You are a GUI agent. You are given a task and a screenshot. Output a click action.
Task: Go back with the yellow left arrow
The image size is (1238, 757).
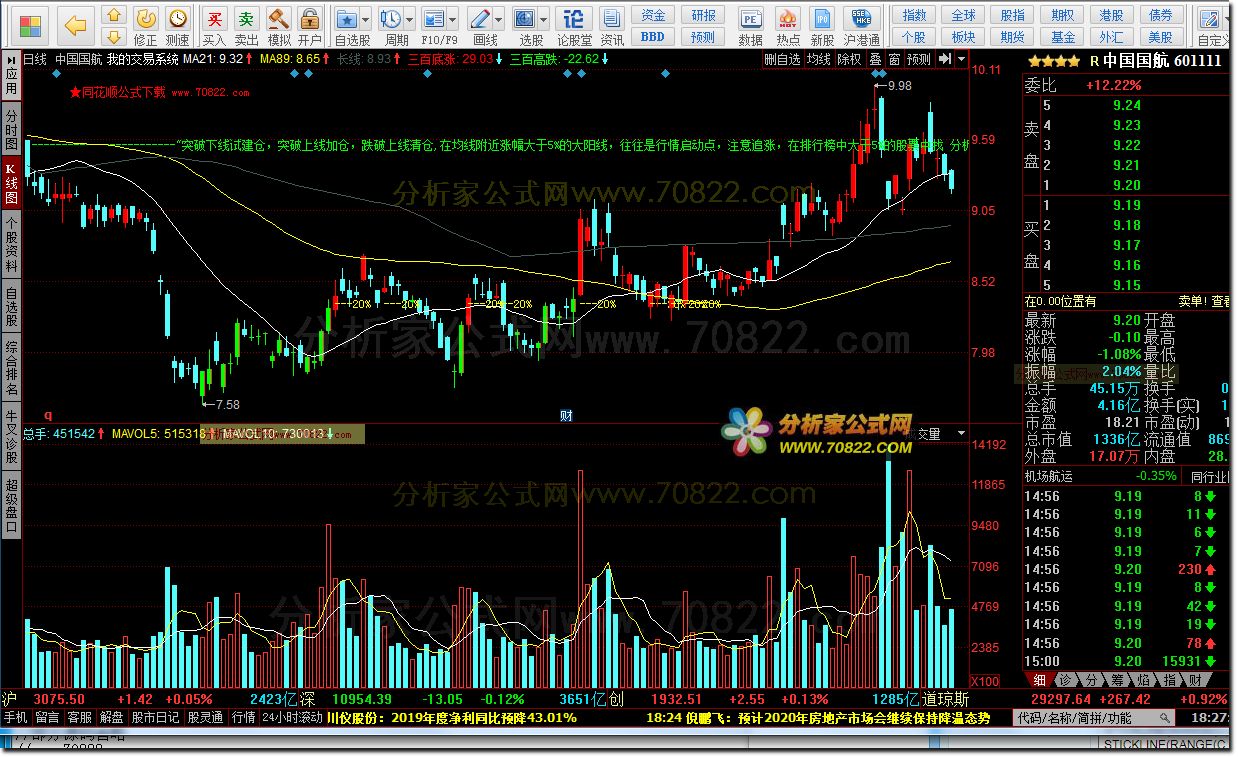75,25
